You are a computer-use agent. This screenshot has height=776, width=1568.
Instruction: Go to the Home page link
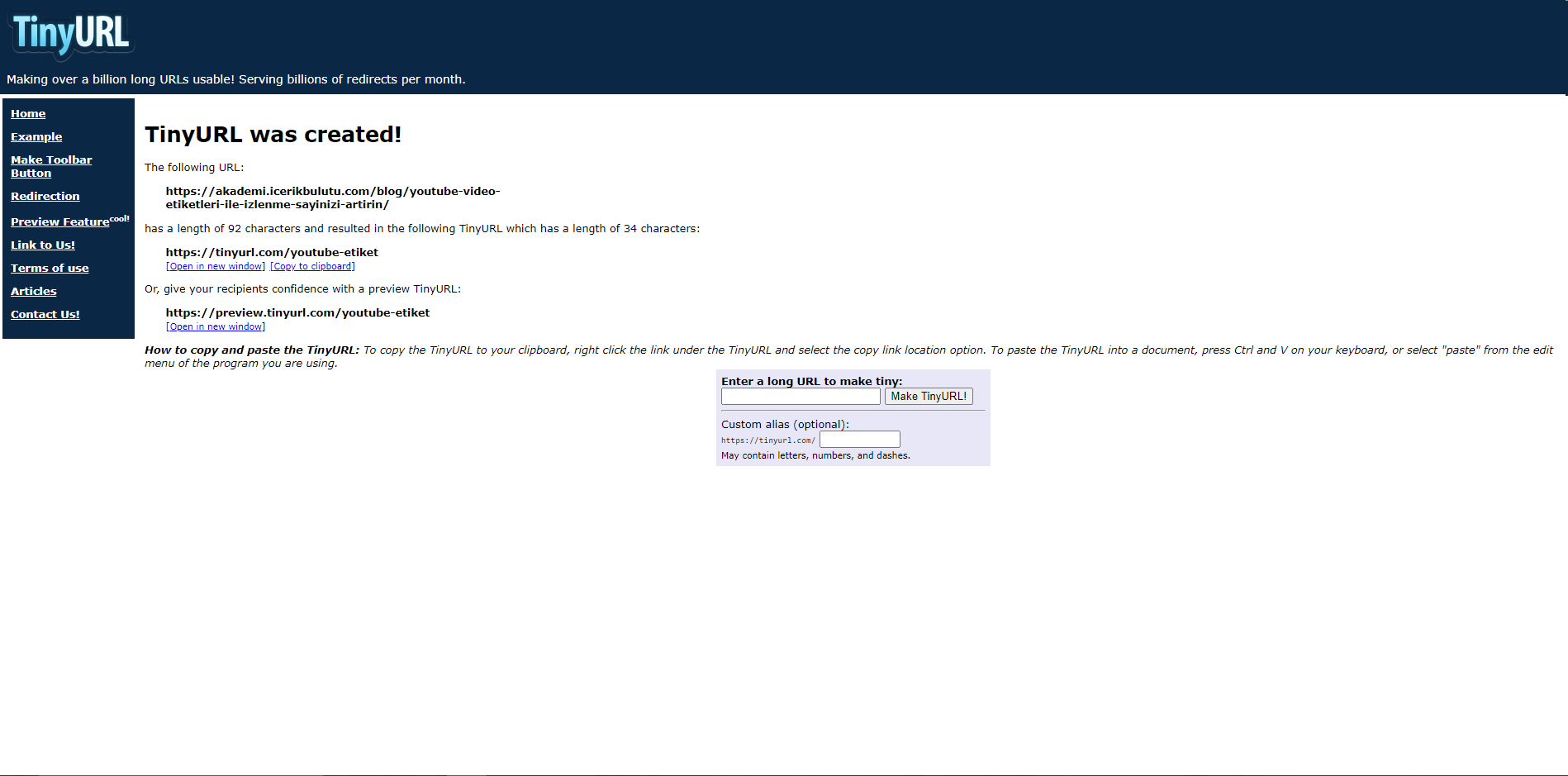pos(28,114)
